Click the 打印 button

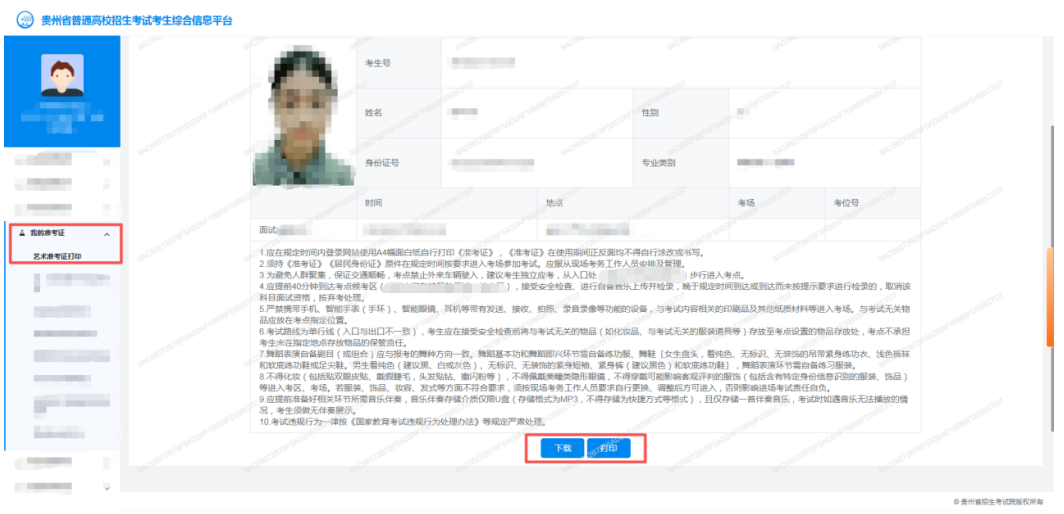609,449
